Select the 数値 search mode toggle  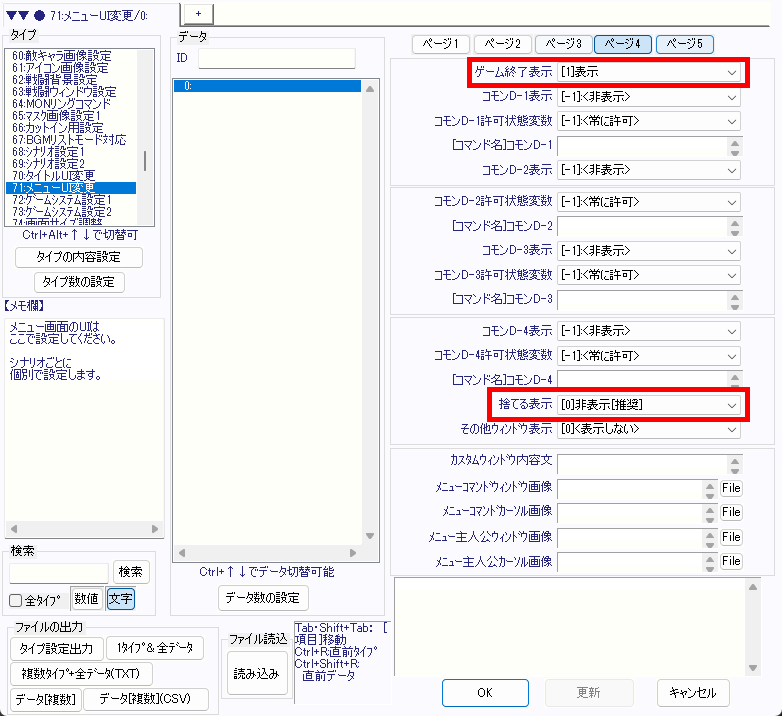[87, 599]
